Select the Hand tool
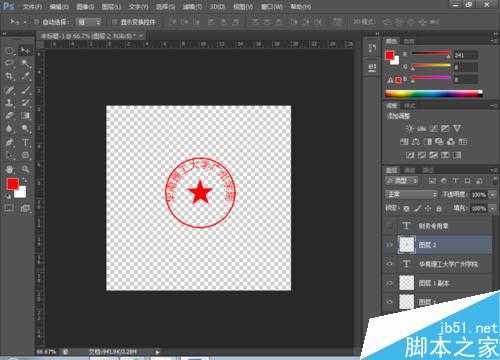Image resolution: width=500 pixels, height=360 pixels. [x=9, y=169]
